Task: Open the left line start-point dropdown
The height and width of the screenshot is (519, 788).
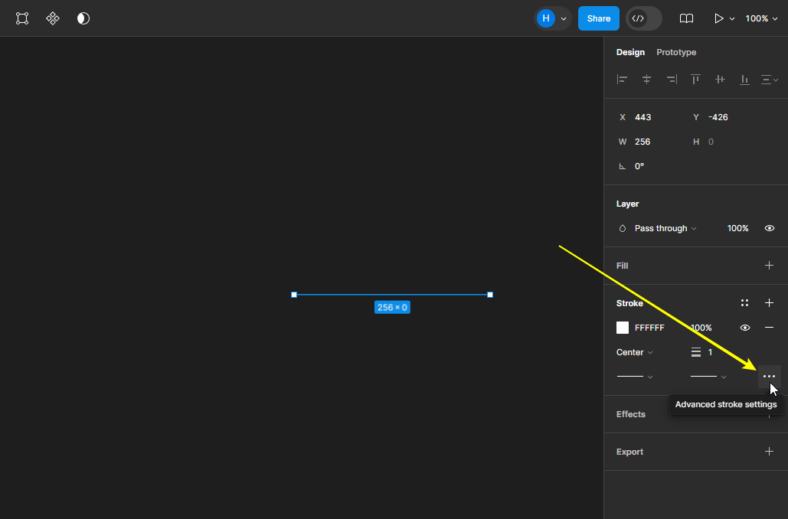Action: click(634, 376)
